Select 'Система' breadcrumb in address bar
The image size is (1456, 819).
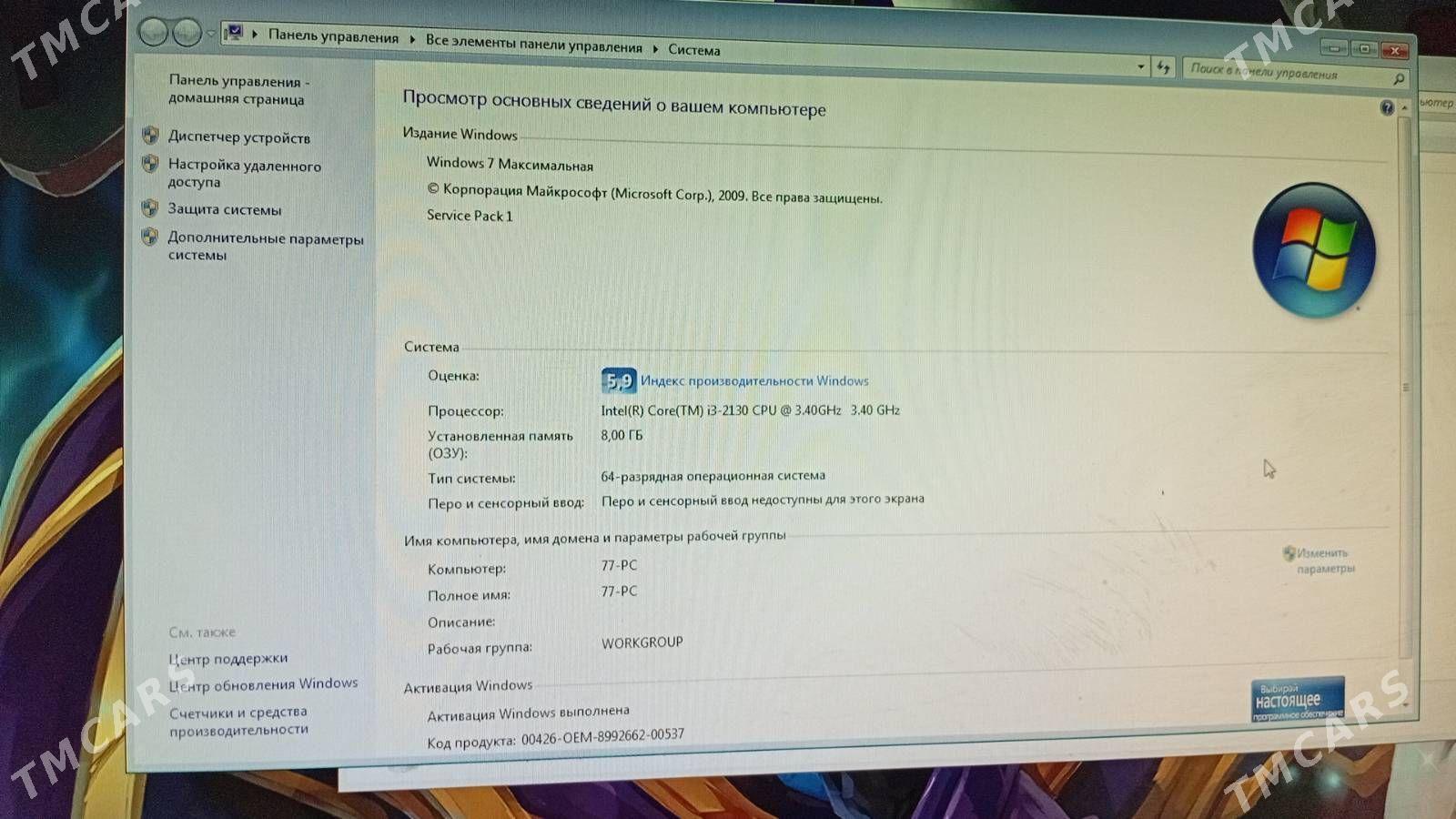coord(693,50)
